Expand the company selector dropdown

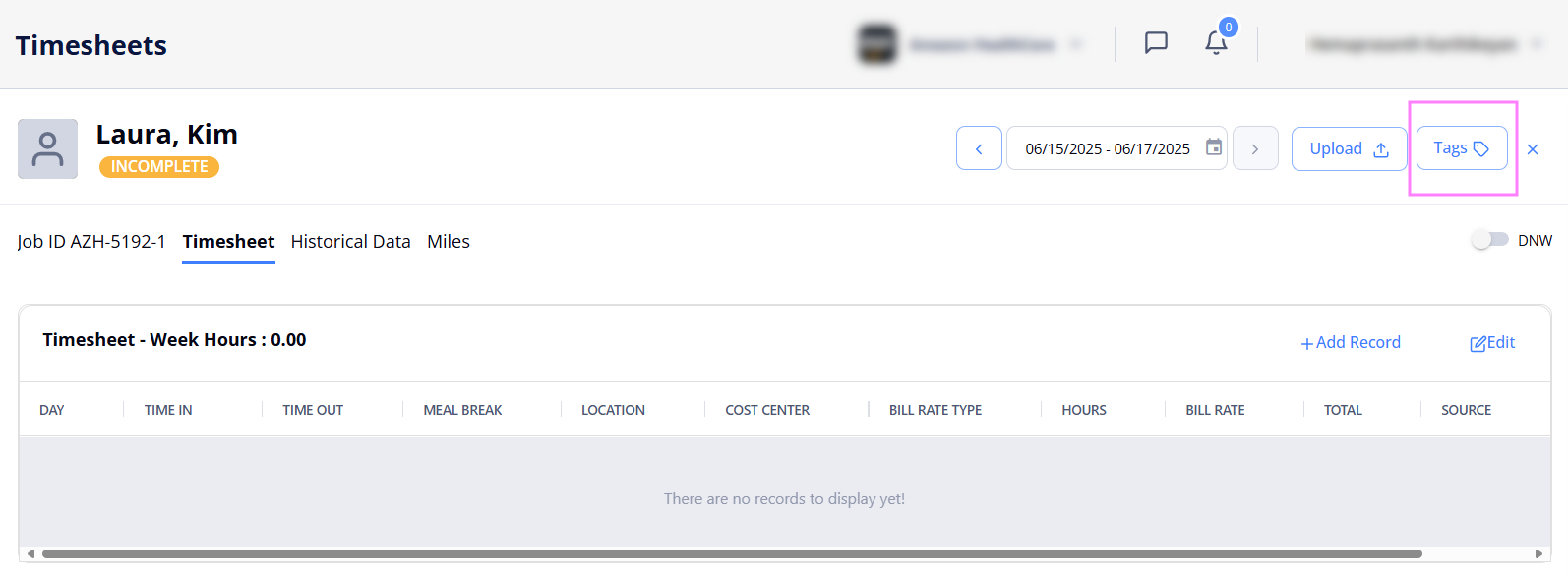(x=1076, y=44)
